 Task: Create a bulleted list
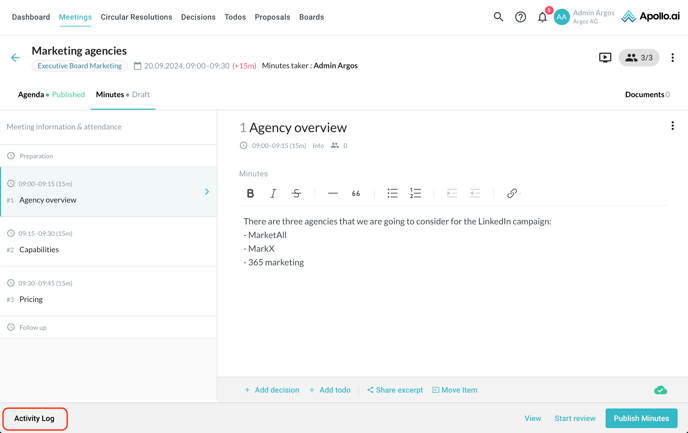click(392, 193)
